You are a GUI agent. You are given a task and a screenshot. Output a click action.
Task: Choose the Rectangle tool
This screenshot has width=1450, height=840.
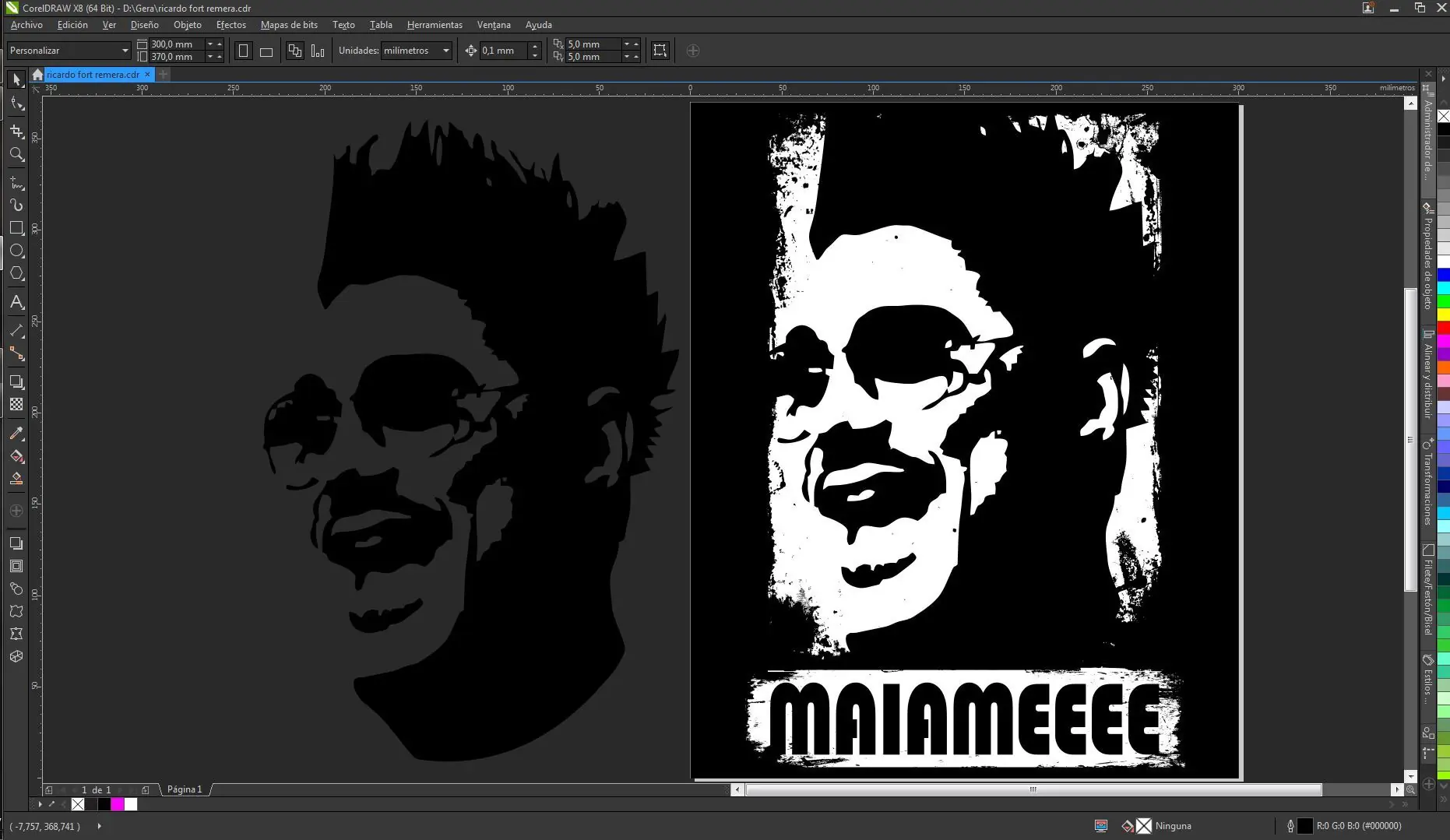click(16, 228)
